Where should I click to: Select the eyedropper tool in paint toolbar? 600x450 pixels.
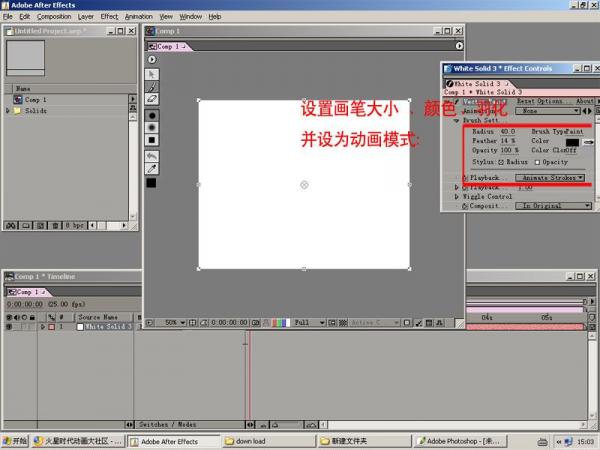pos(152,168)
